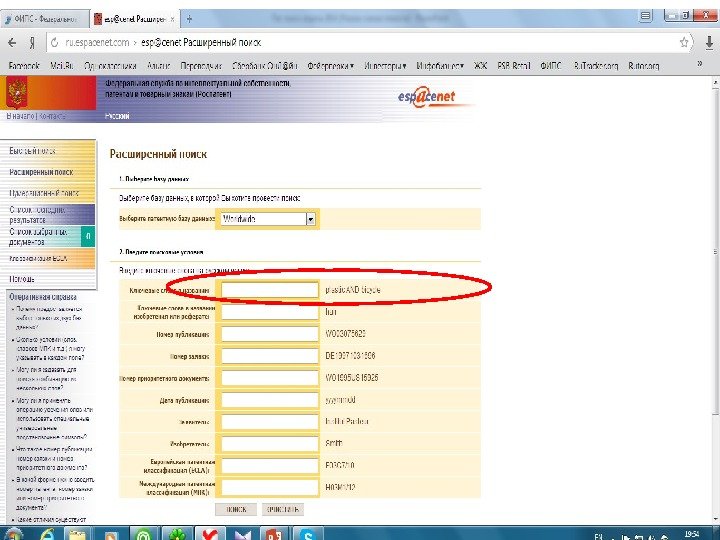Switch to the ФИПС browser tab
The height and width of the screenshot is (540, 720).
pyautogui.click(x=44, y=19)
